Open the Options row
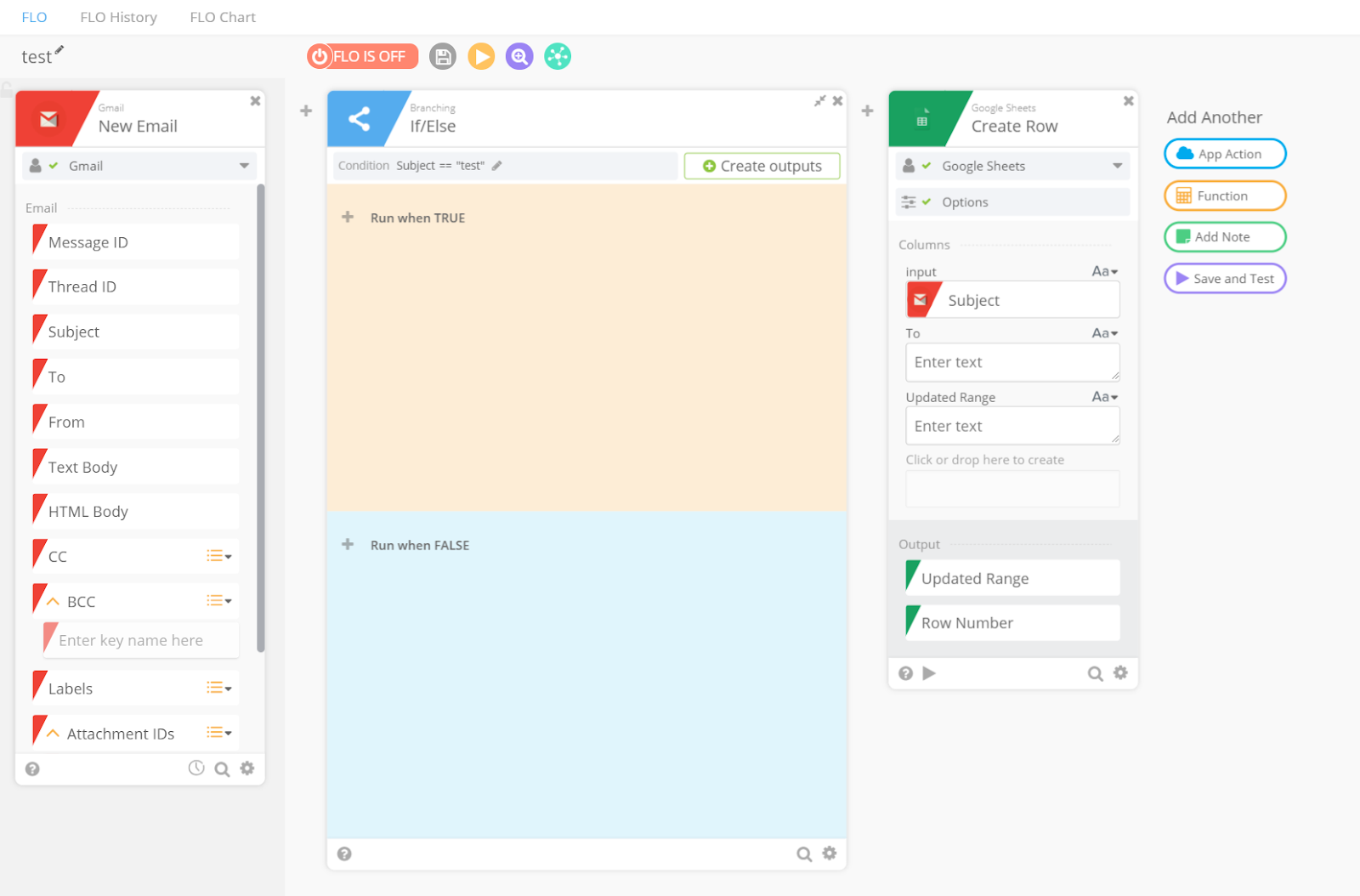This screenshot has width=1360, height=896. click(x=1012, y=202)
